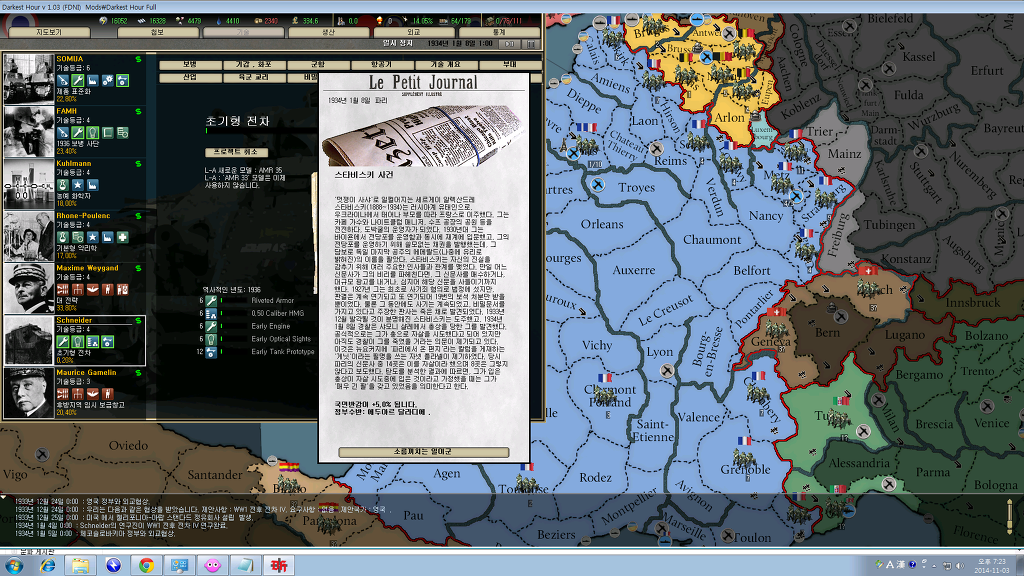Open Internet Explorer from taskbar
Image resolution: width=1024 pixels, height=576 pixels.
tap(47, 566)
